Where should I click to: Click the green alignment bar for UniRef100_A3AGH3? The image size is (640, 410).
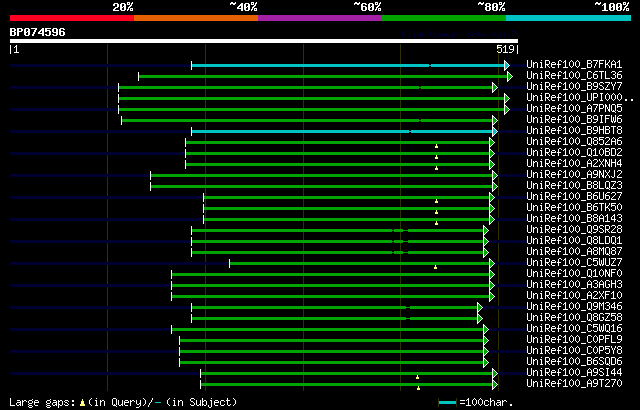point(330,286)
